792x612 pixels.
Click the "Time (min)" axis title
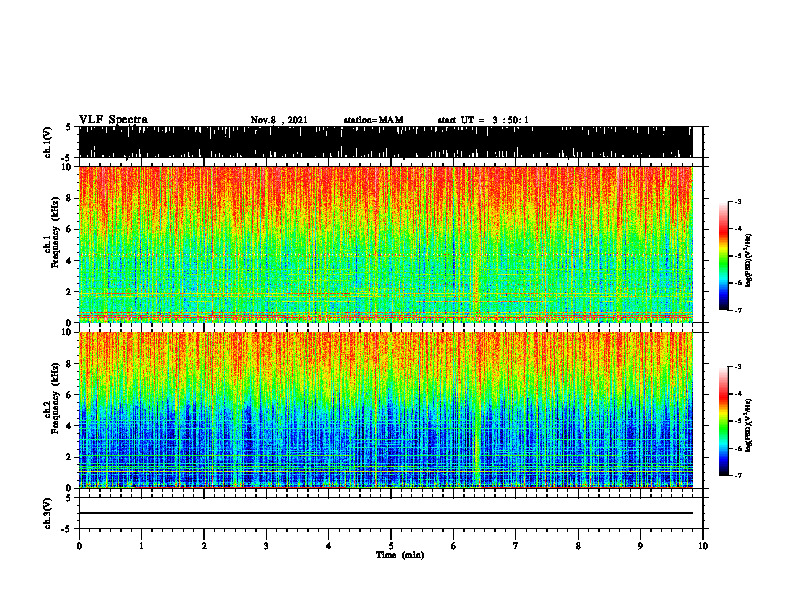click(x=400, y=555)
